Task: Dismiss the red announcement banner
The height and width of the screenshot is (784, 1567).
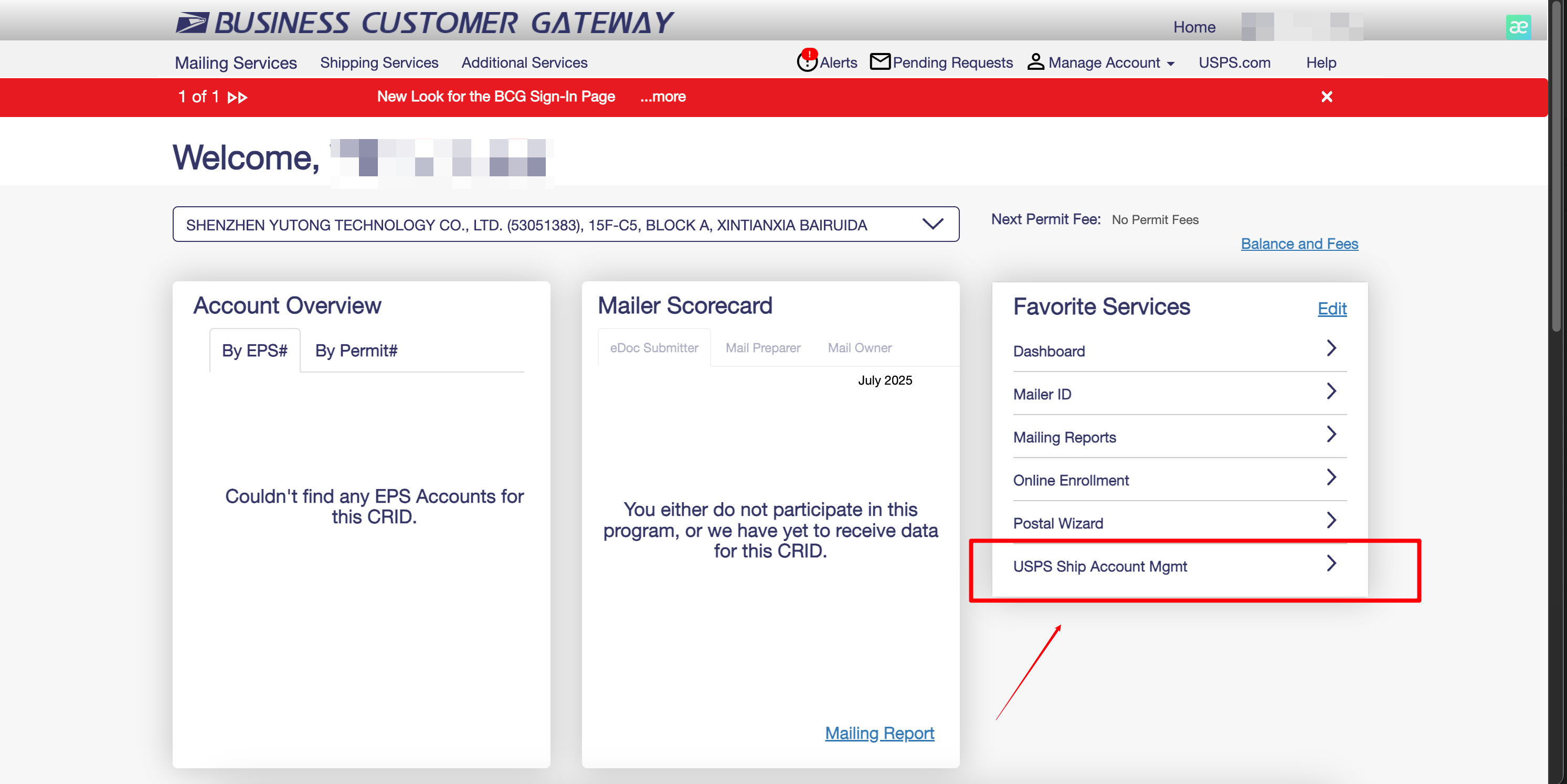Action: 1327,97
